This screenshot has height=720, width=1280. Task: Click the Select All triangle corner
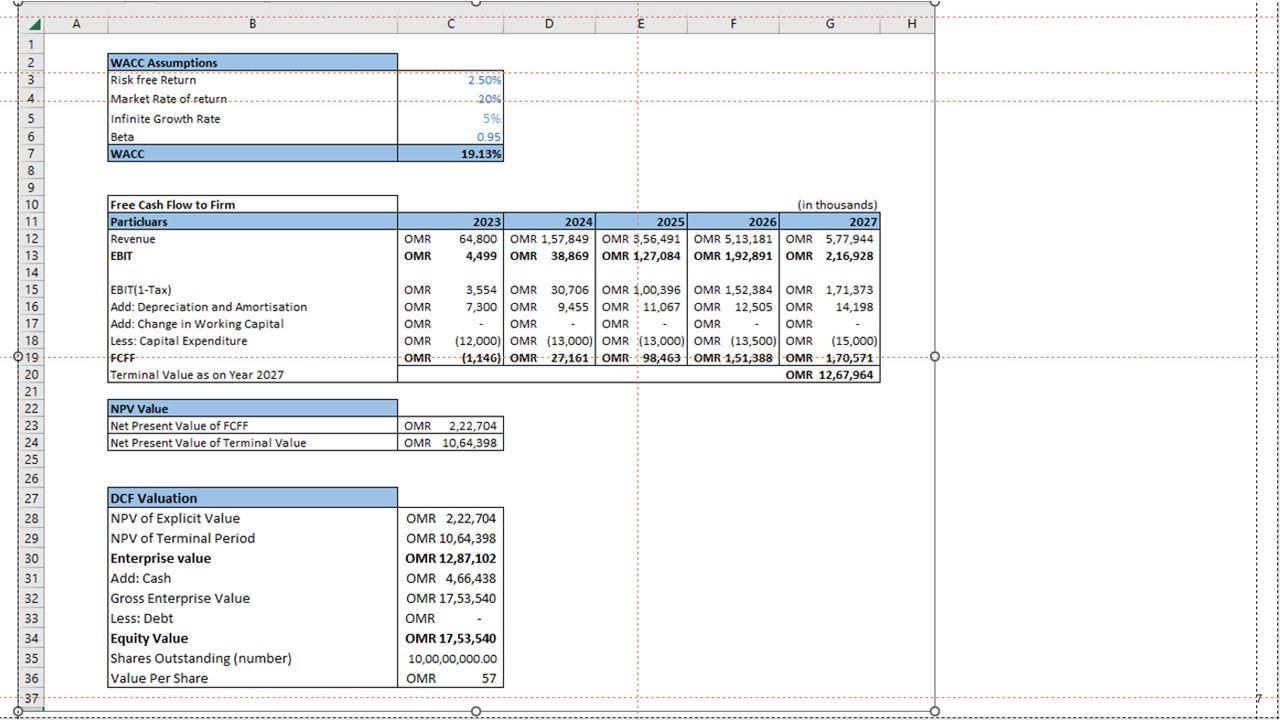click(x=34, y=24)
